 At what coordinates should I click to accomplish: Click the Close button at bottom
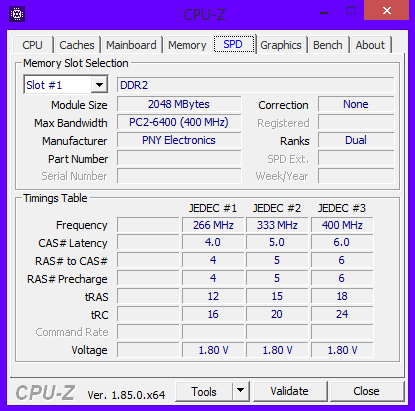click(366, 391)
